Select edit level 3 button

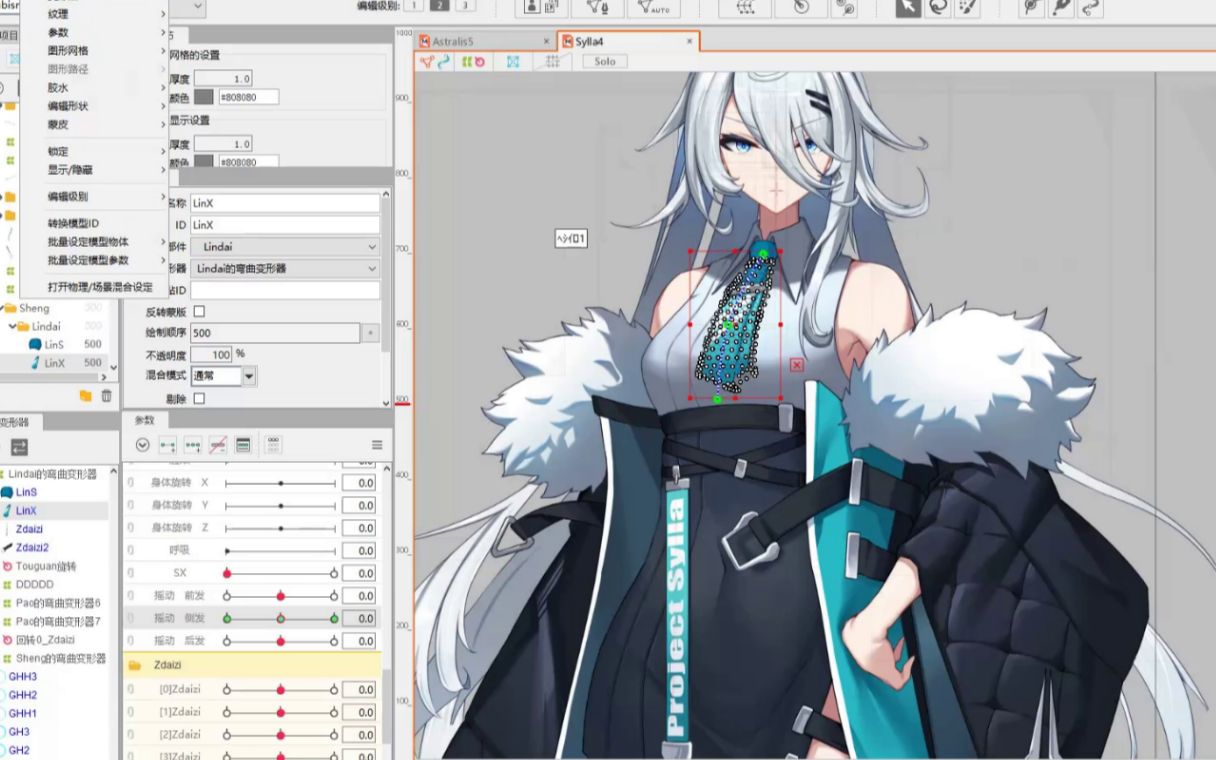(466, 6)
